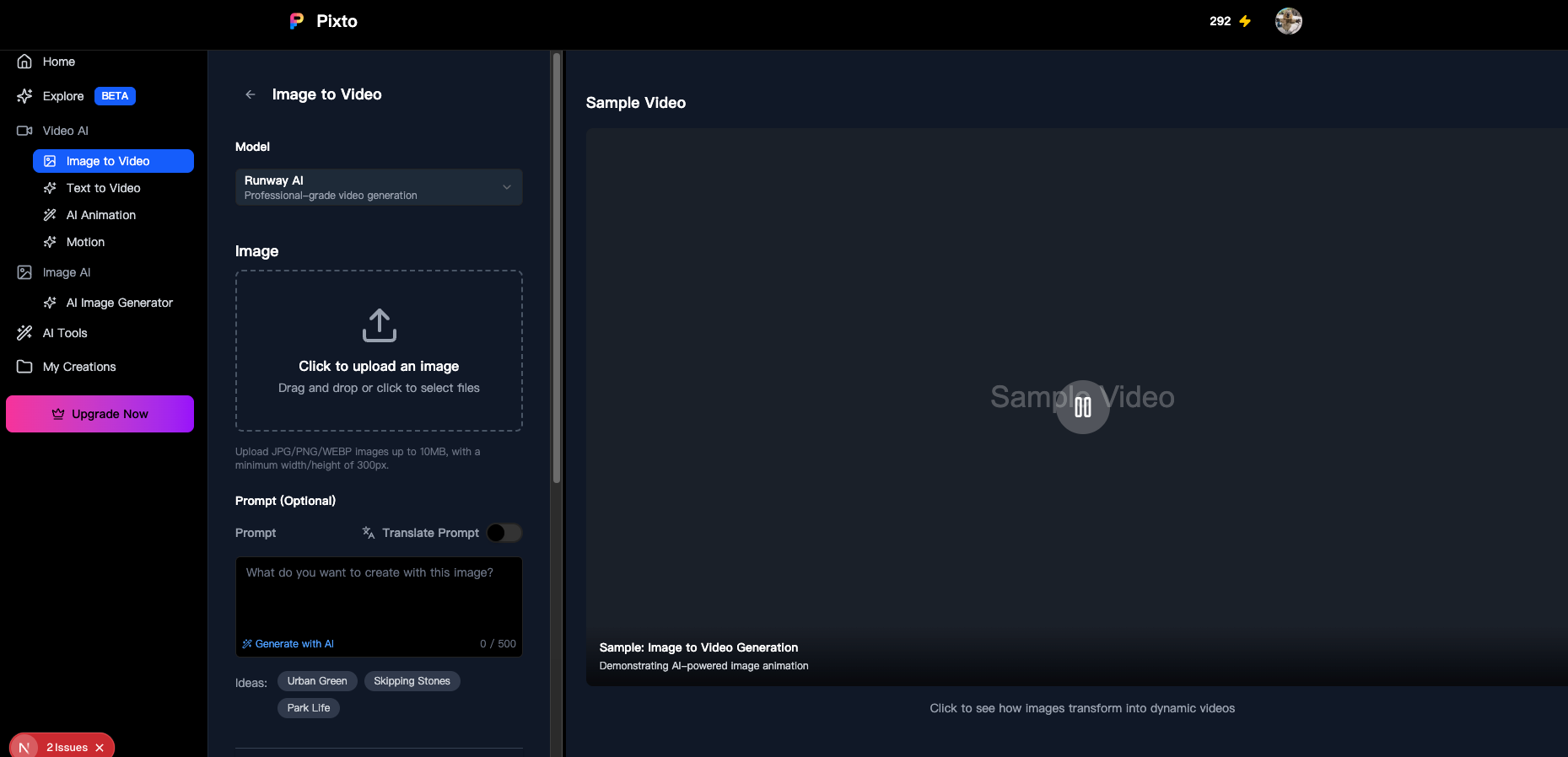Click the upload arrow icon
The width and height of the screenshot is (1568, 757).
point(379,325)
